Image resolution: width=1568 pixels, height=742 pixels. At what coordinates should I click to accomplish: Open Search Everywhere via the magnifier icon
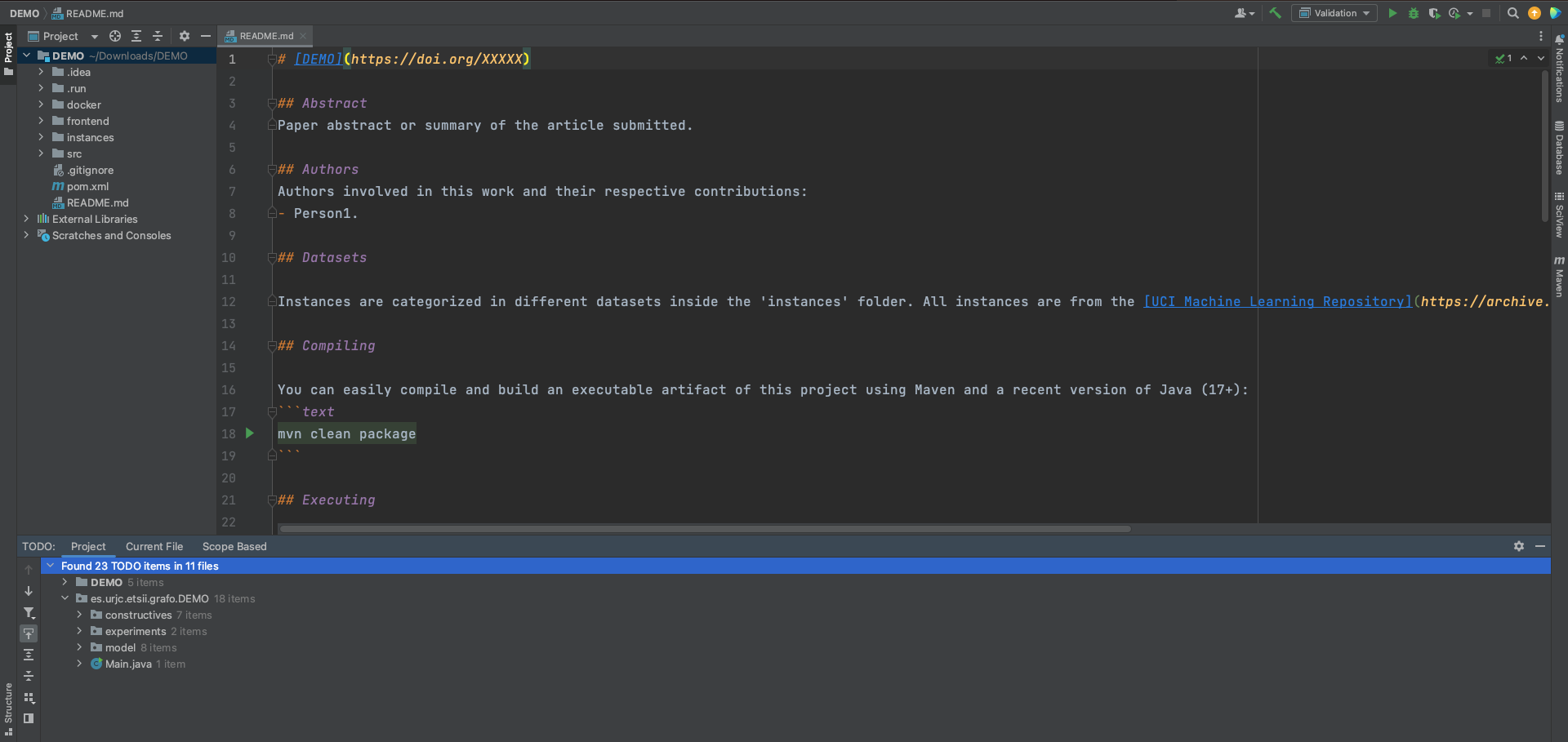[1513, 13]
